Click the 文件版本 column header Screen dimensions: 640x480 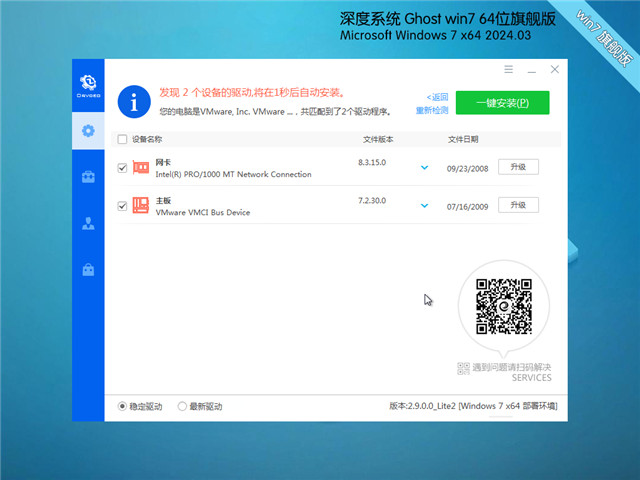coord(378,139)
